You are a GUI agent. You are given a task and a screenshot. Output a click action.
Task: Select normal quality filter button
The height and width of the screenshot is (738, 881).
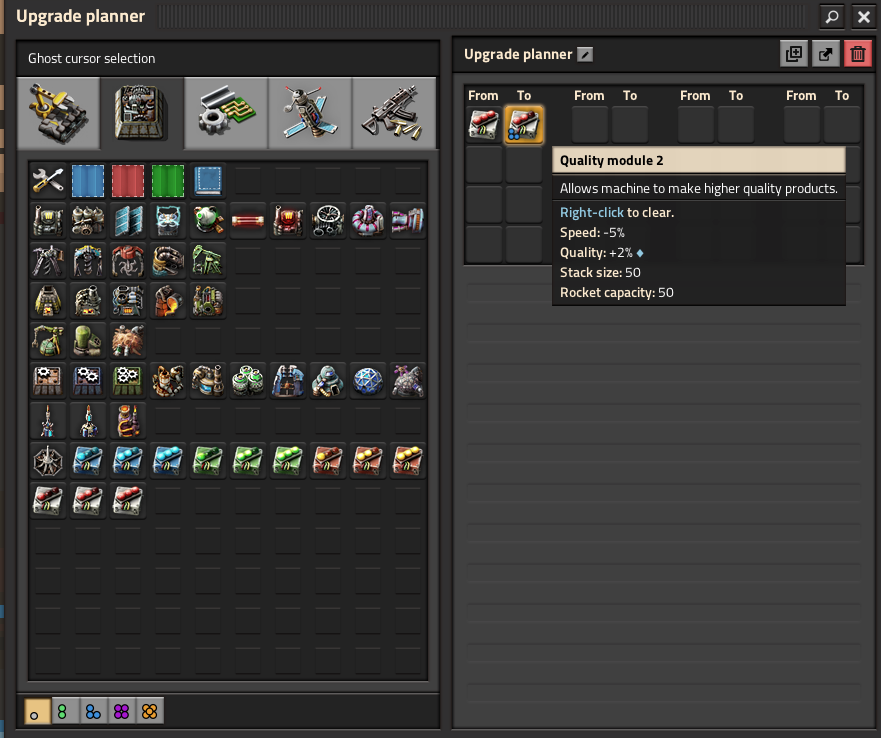[x=38, y=711]
